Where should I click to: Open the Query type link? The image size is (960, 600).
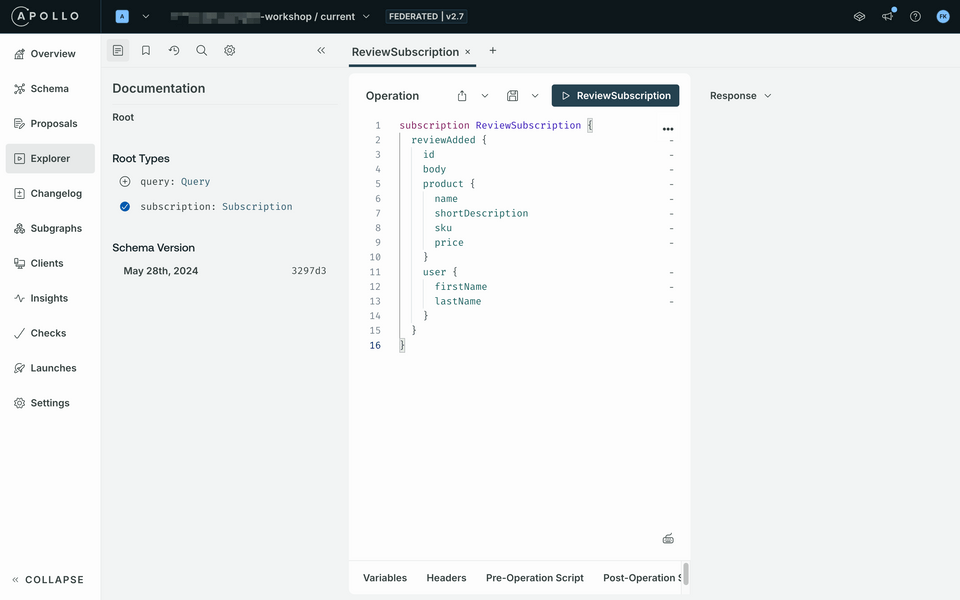pyautogui.click(x=195, y=181)
